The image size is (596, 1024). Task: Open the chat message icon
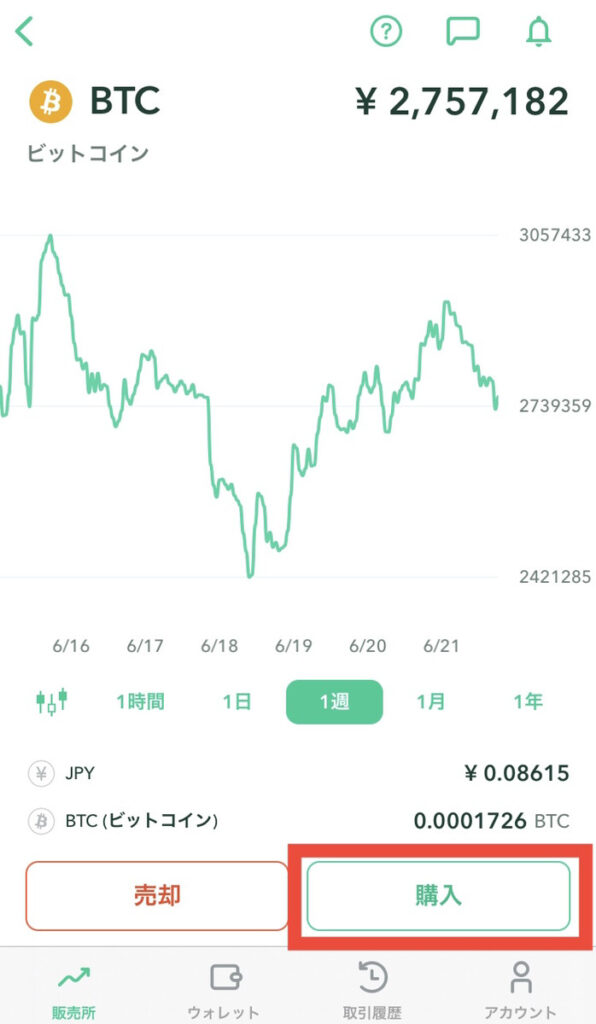point(463,31)
